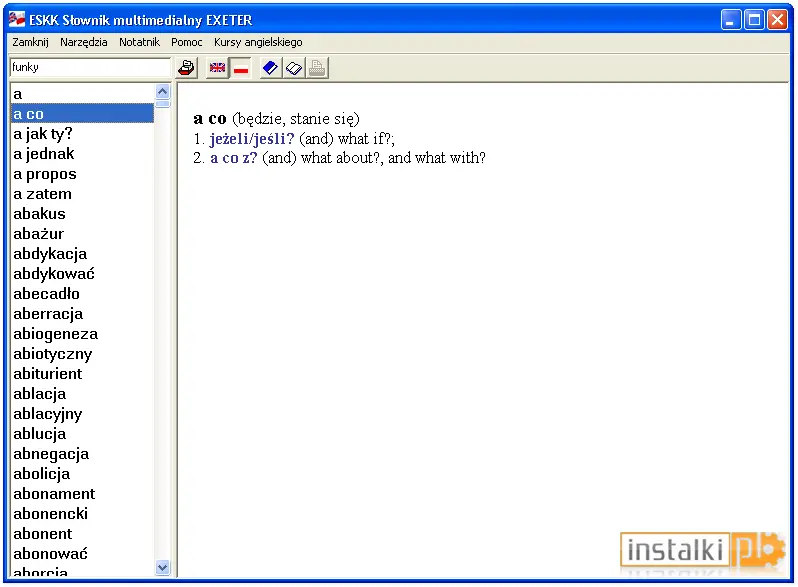Follow the 'a co z?' link in the definition
This screenshot has height=587, width=798.
pyautogui.click(x=234, y=158)
